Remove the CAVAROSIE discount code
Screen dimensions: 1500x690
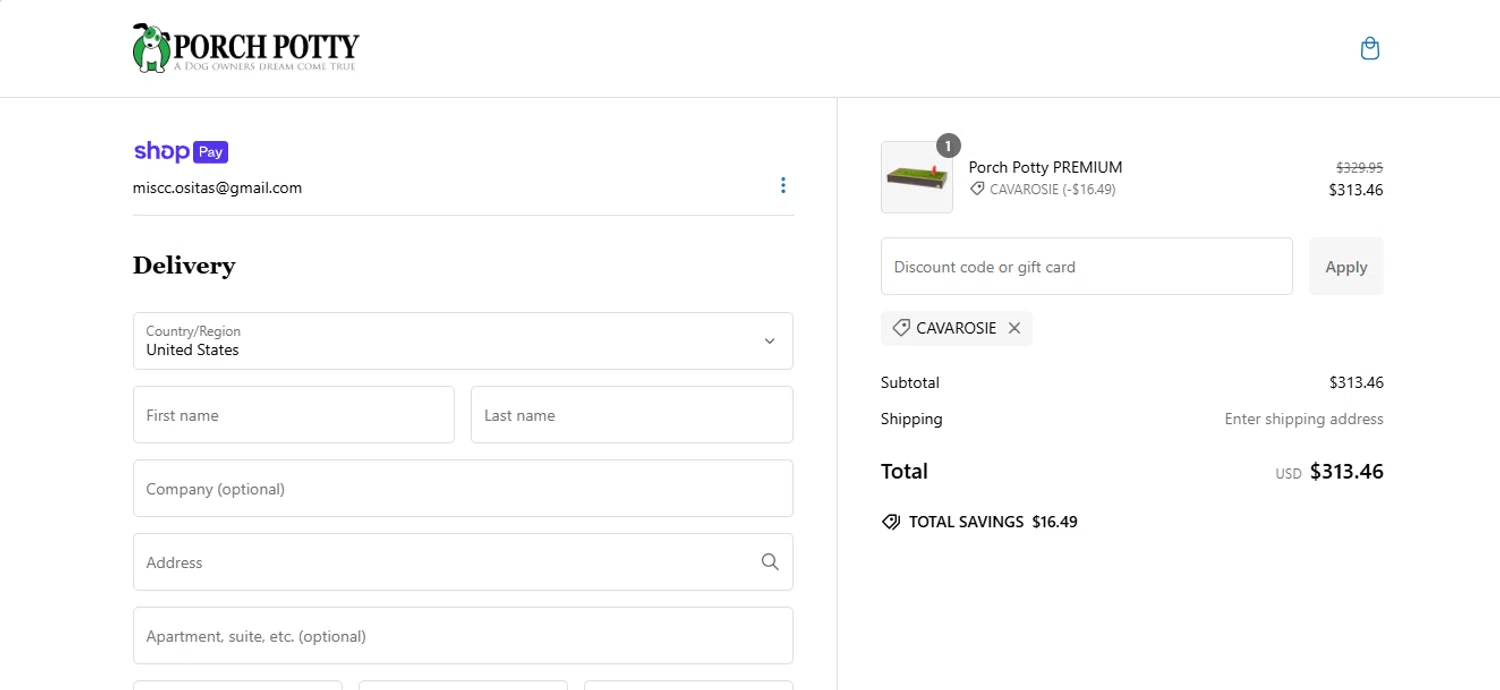[x=1014, y=328]
